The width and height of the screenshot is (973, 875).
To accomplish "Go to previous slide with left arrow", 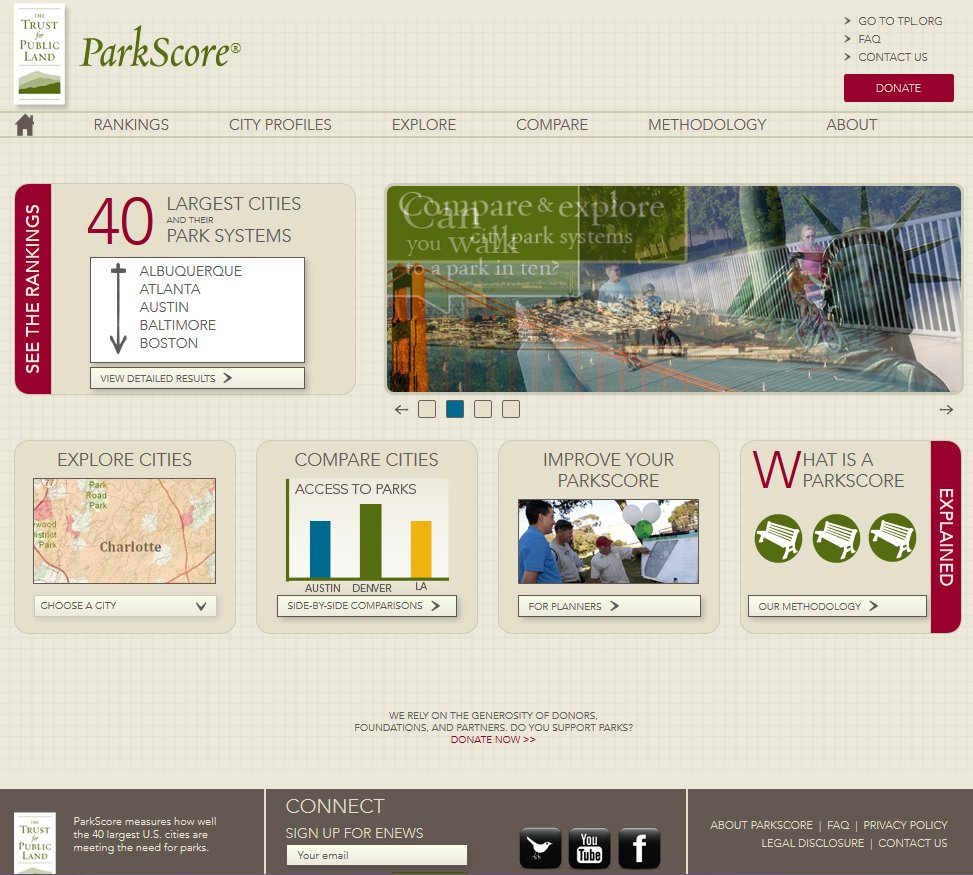I will point(401,410).
